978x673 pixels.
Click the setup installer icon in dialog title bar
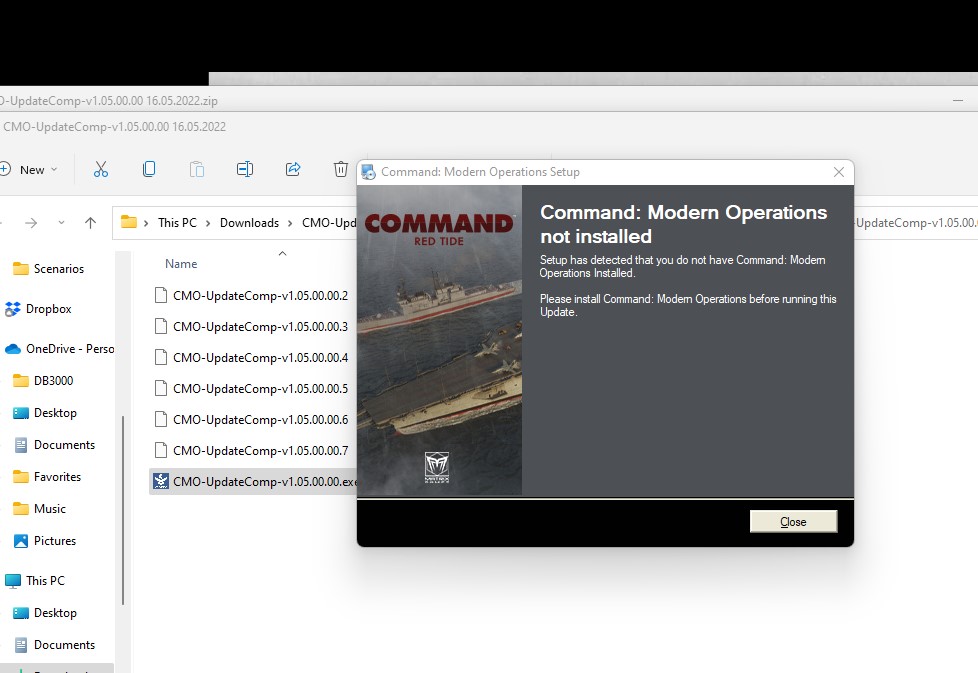[369, 172]
